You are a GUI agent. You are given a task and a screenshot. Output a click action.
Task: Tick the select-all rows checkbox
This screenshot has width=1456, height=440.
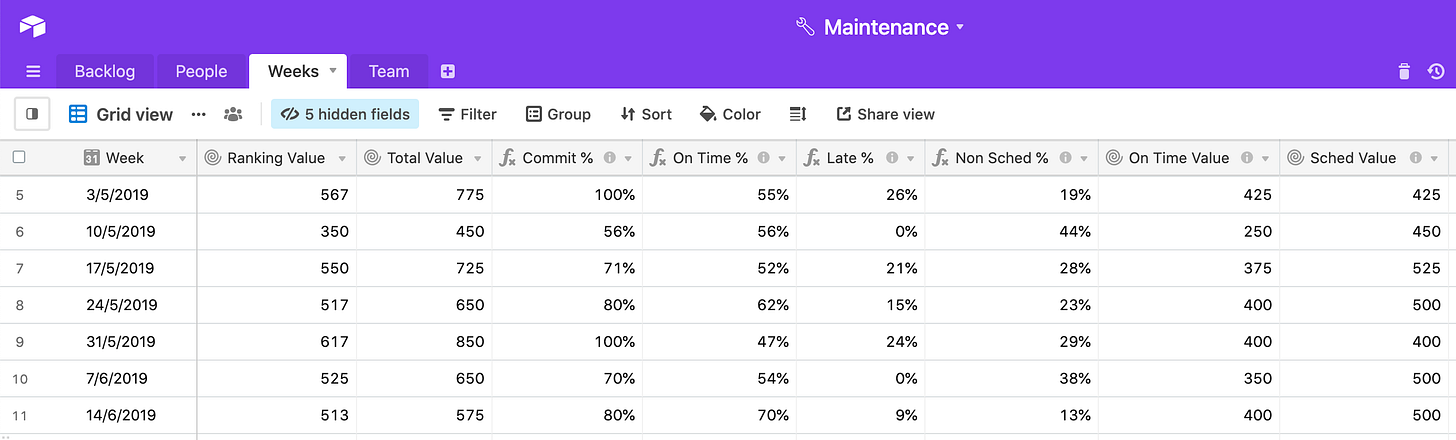click(x=19, y=157)
